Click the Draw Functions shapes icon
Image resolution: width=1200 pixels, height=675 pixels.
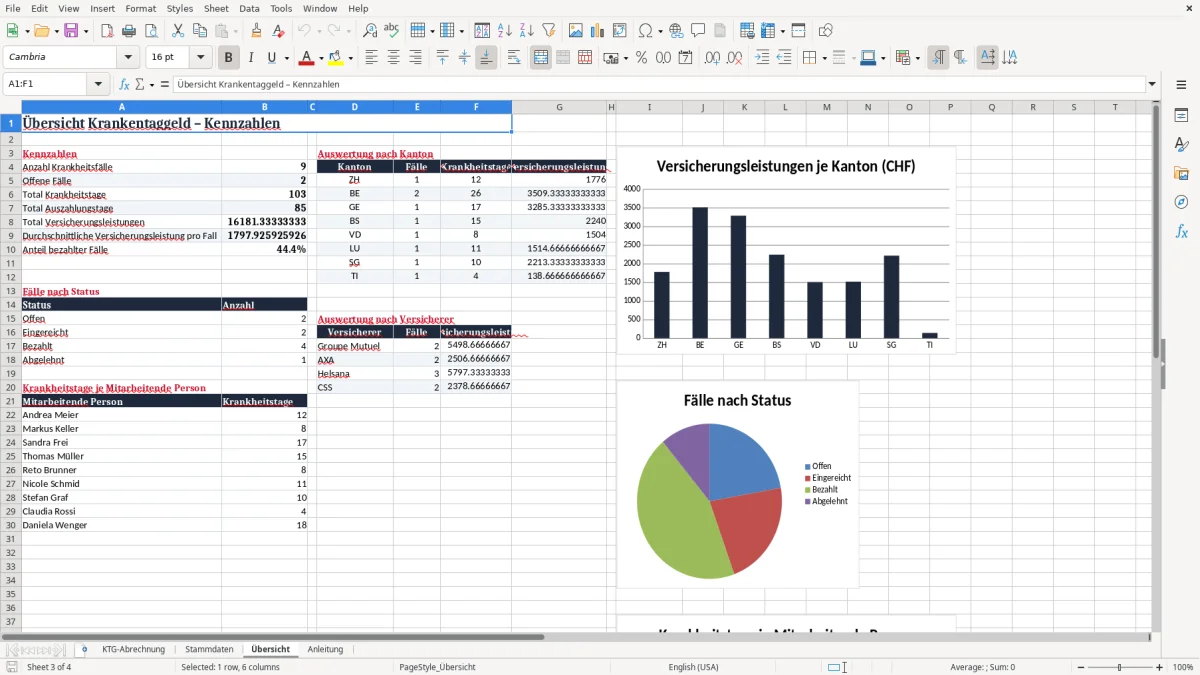click(826, 31)
